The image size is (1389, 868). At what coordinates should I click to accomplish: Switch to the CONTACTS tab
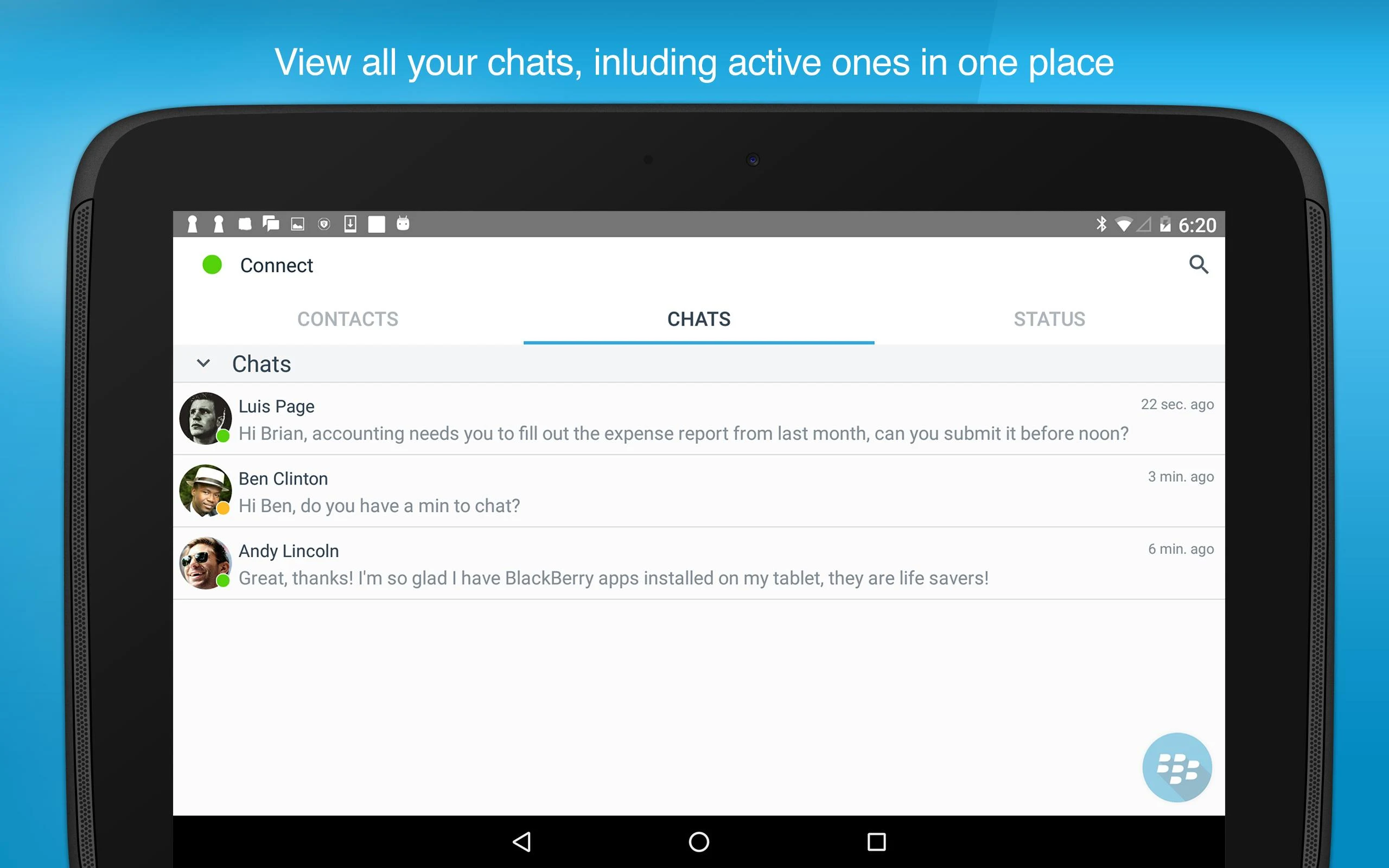pos(348,319)
